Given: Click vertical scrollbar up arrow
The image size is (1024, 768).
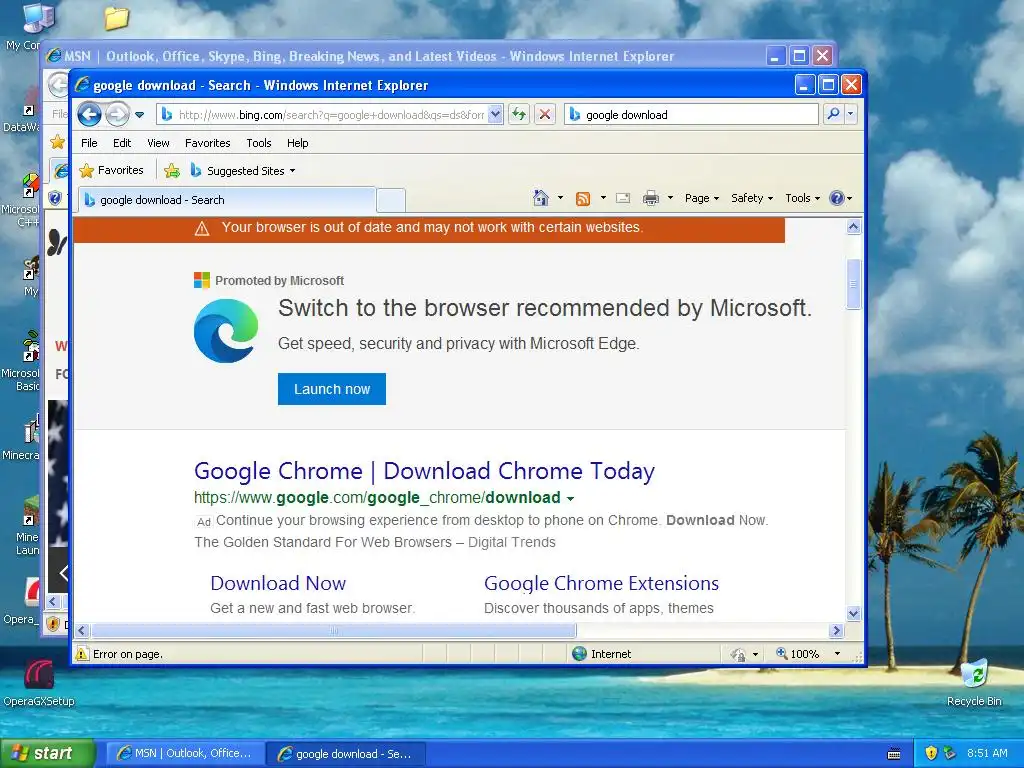Looking at the screenshot, I should click(x=854, y=227).
